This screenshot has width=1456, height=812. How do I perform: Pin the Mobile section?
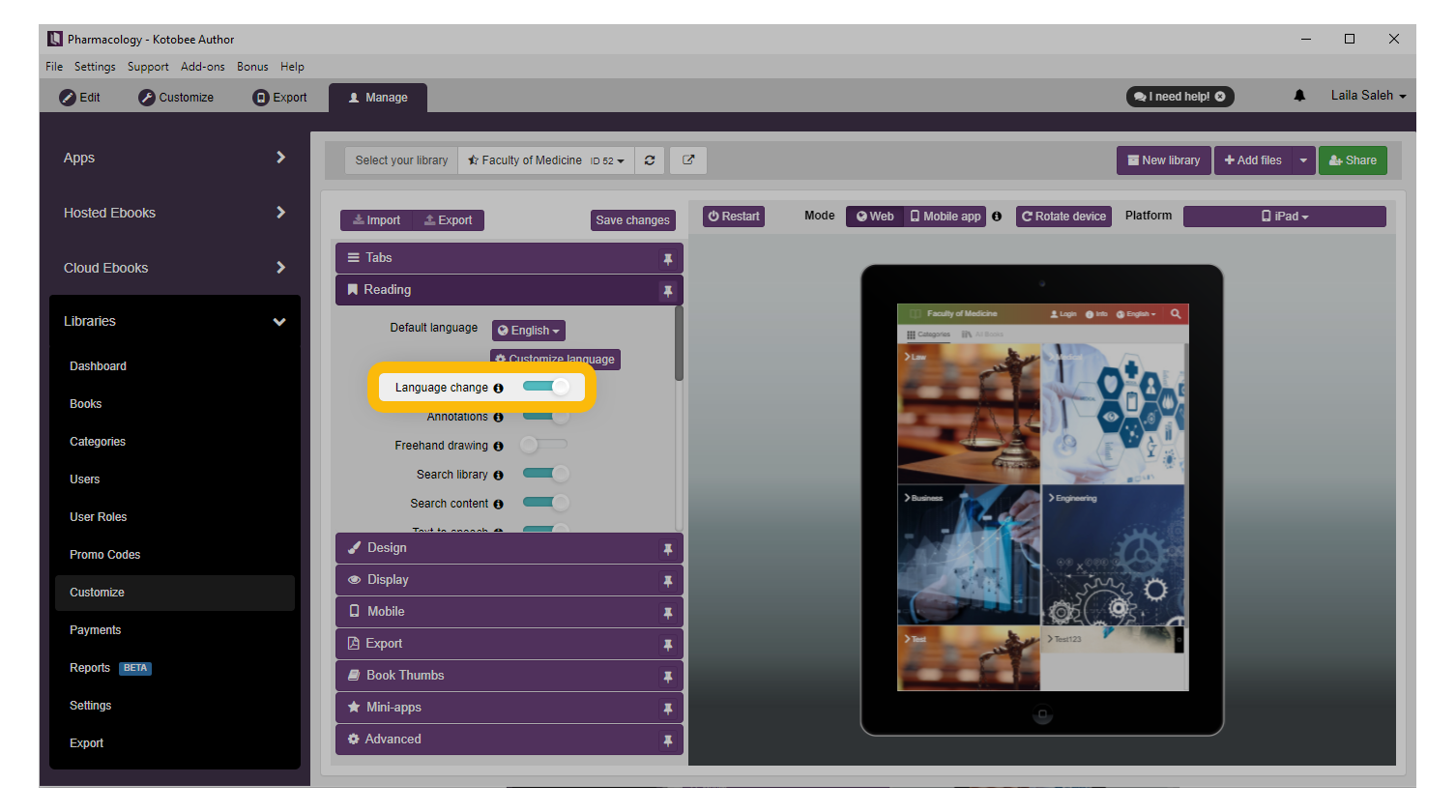coord(667,613)
